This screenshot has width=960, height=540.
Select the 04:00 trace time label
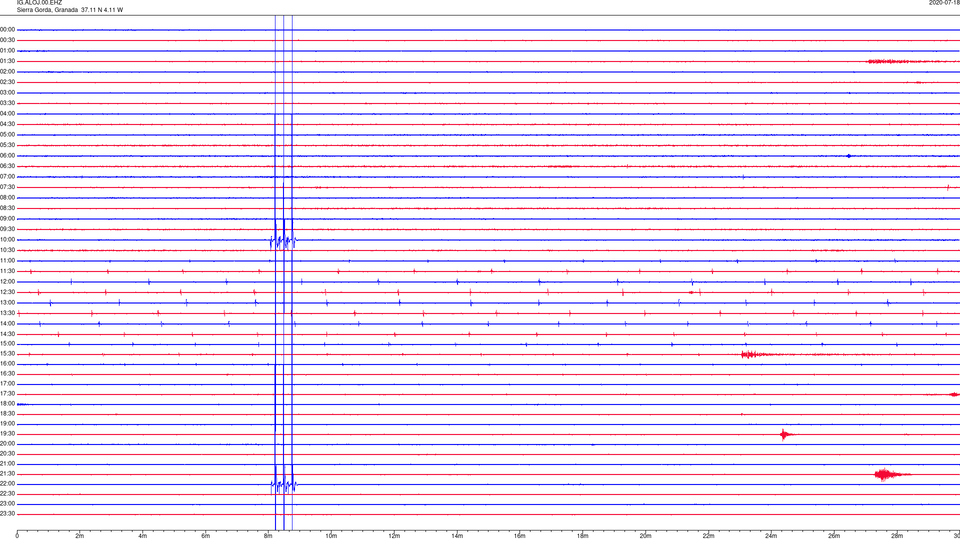(x=7, y=114)
